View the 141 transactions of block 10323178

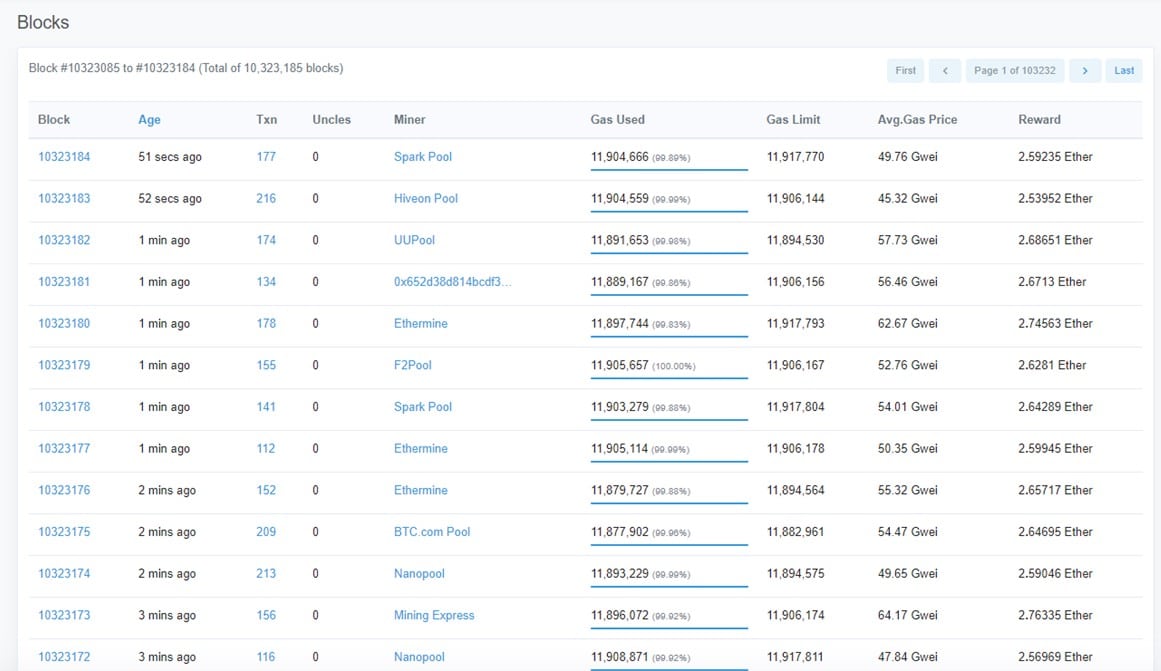click(266, 407)
